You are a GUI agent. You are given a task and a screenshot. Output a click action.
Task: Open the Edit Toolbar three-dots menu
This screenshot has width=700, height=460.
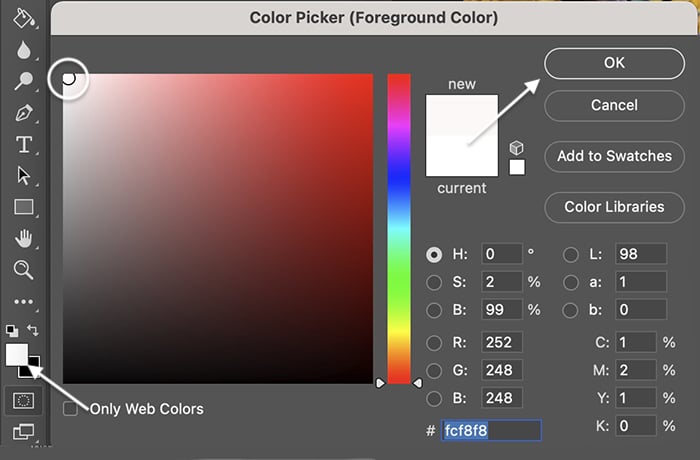[23, 302]
